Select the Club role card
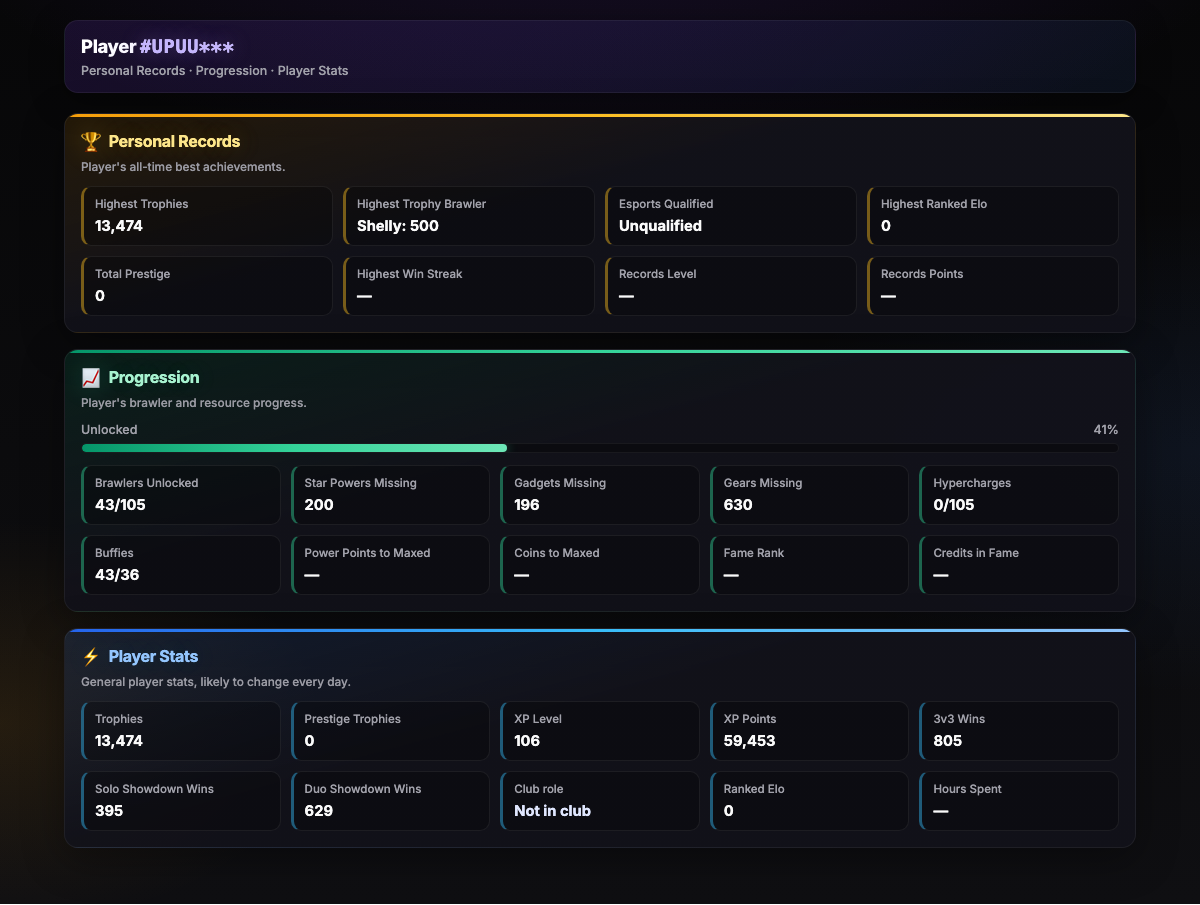Screen dimensions: 1200x905 click(600, 801)
